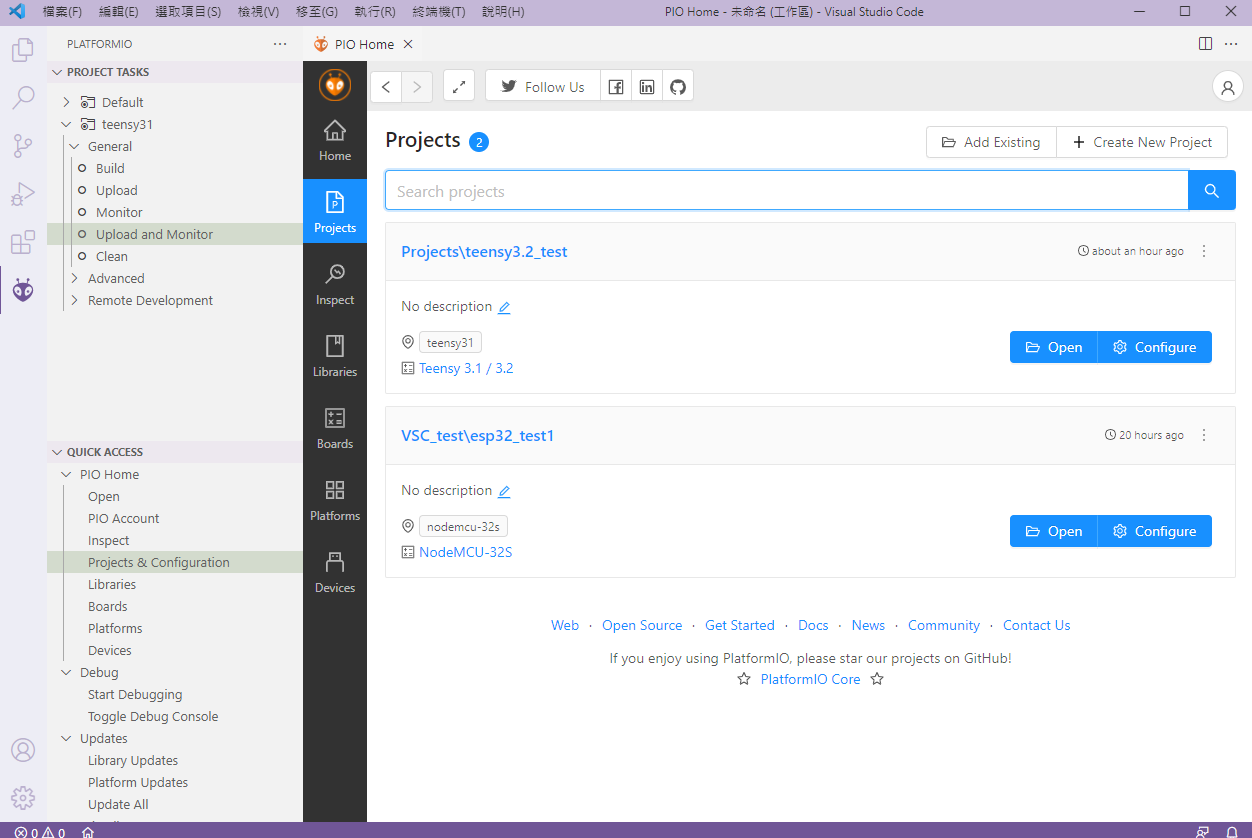Open the PIO account profile icon
The width and height of the screenshot is (1252, 838).
pos(1227,87)
